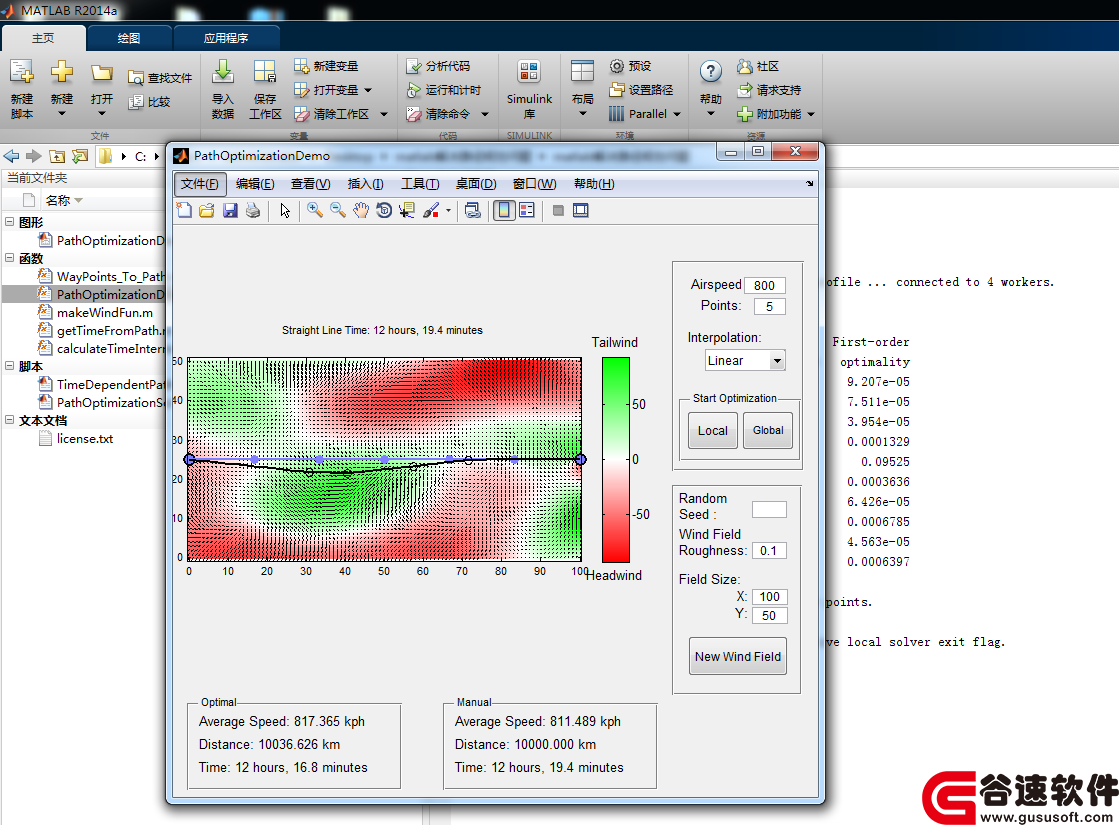
Task: Open the Community (社区) link in ribbon
Action: (x=758, y=66)
